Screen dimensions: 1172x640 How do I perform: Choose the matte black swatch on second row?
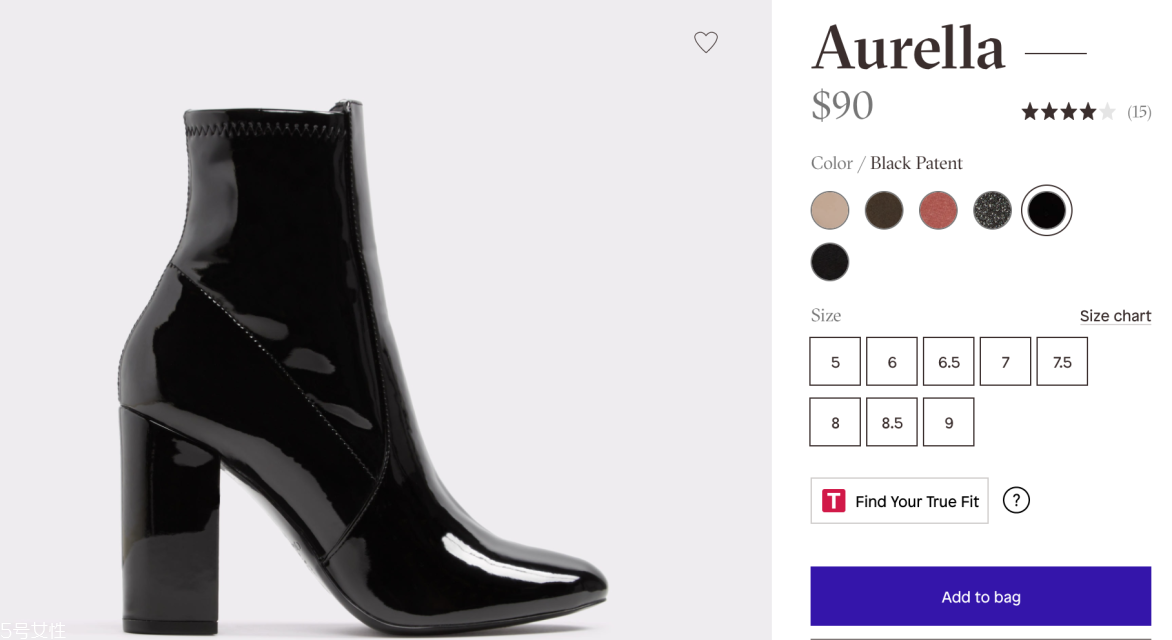830,262
